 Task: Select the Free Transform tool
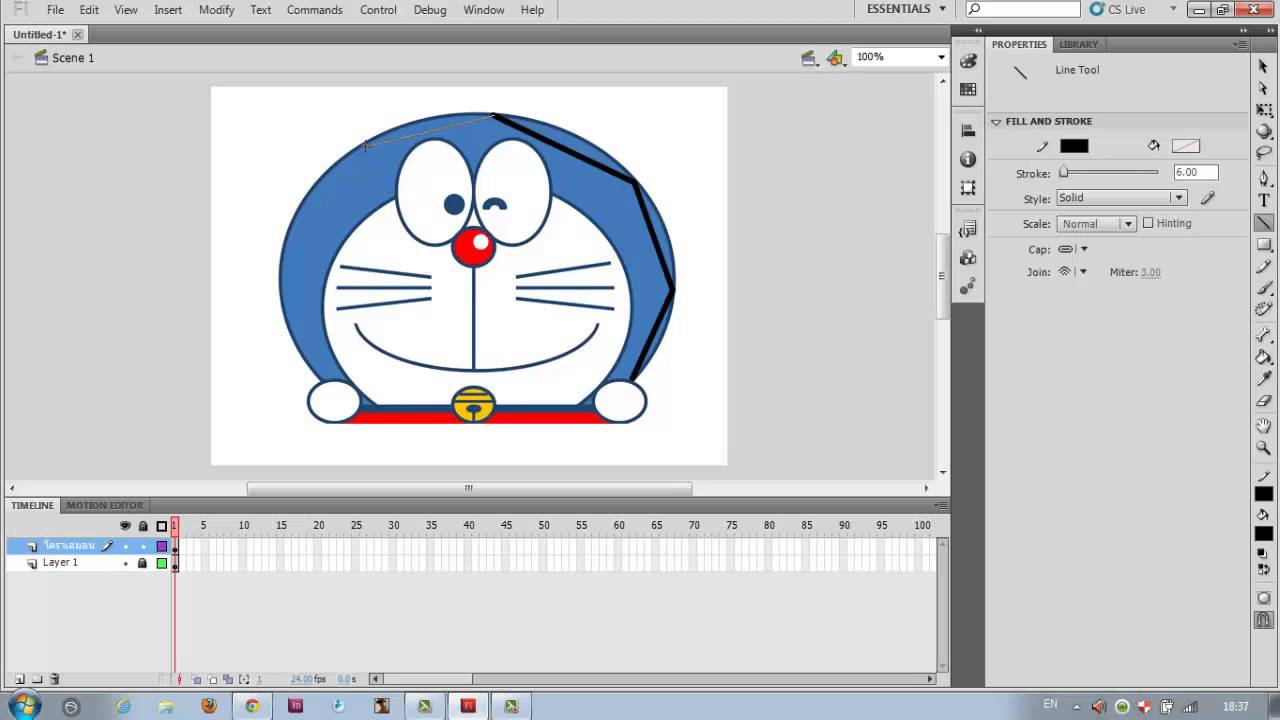point(1264,110)
